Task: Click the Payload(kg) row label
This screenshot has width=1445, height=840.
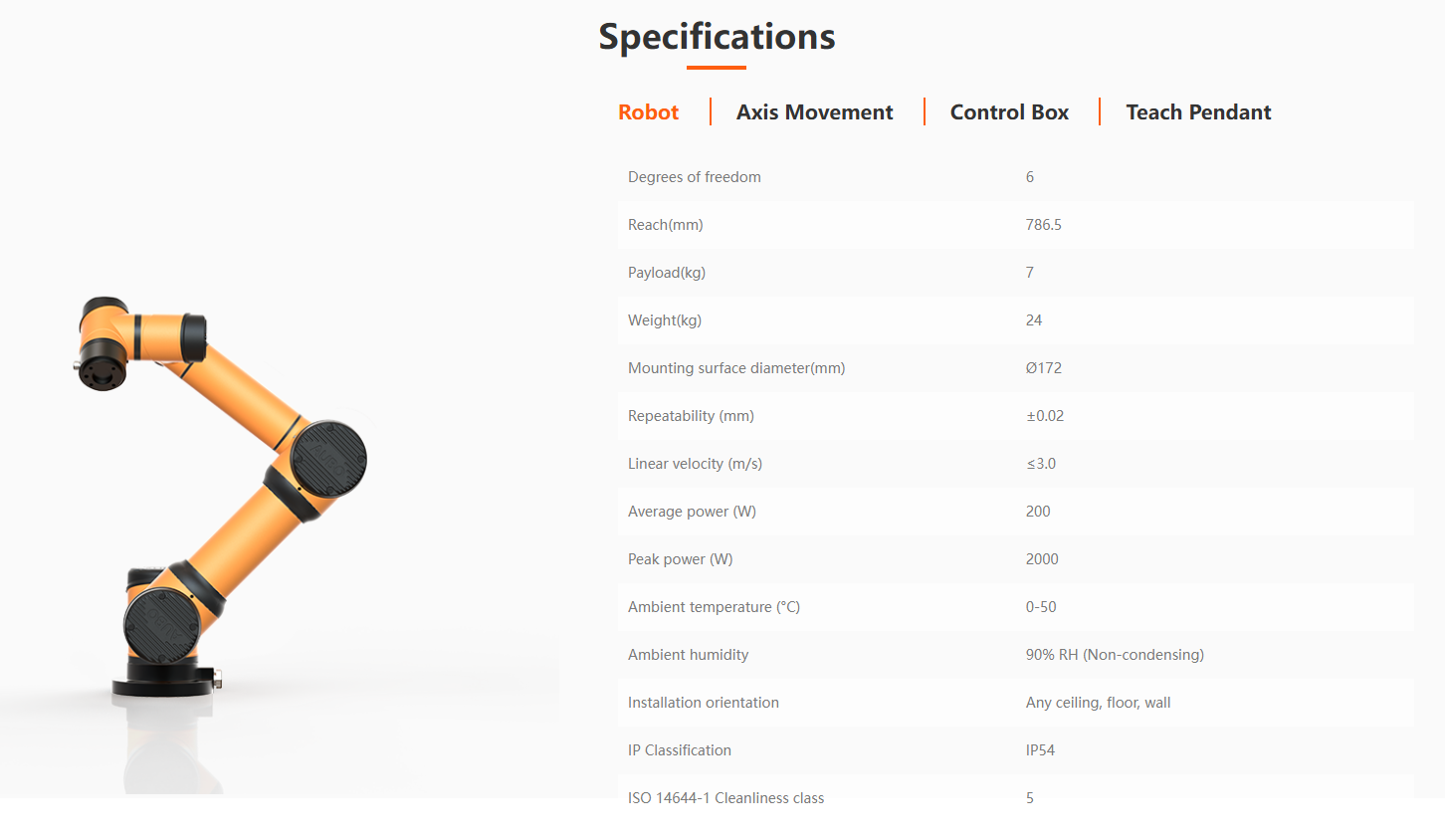Action: 666,273
